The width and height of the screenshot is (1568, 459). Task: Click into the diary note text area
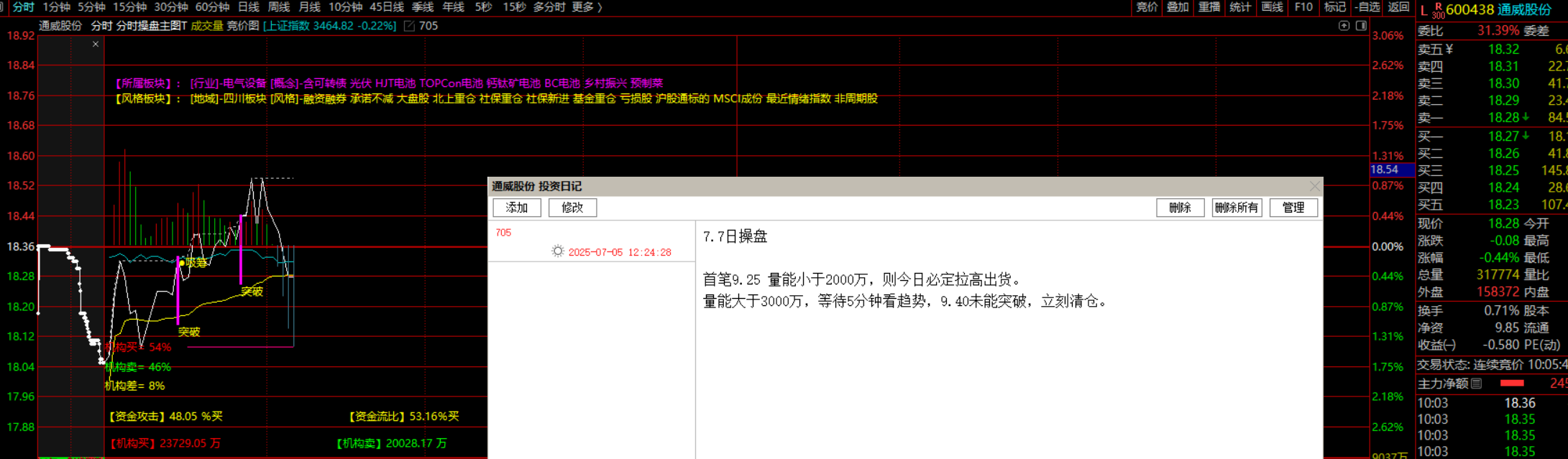[x=1009, y=340]
